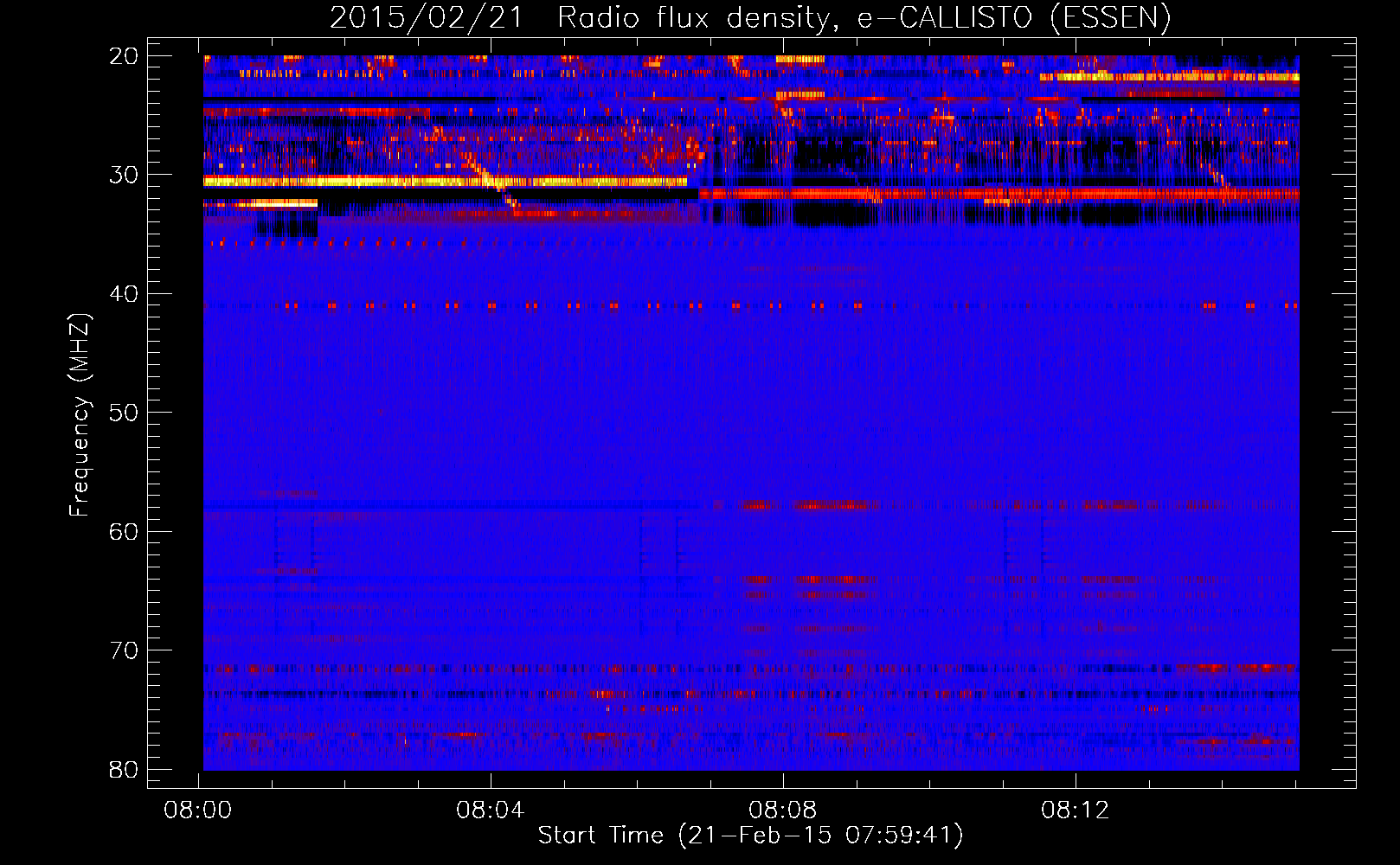Click the 30 frequency tick label

[124, 175]
